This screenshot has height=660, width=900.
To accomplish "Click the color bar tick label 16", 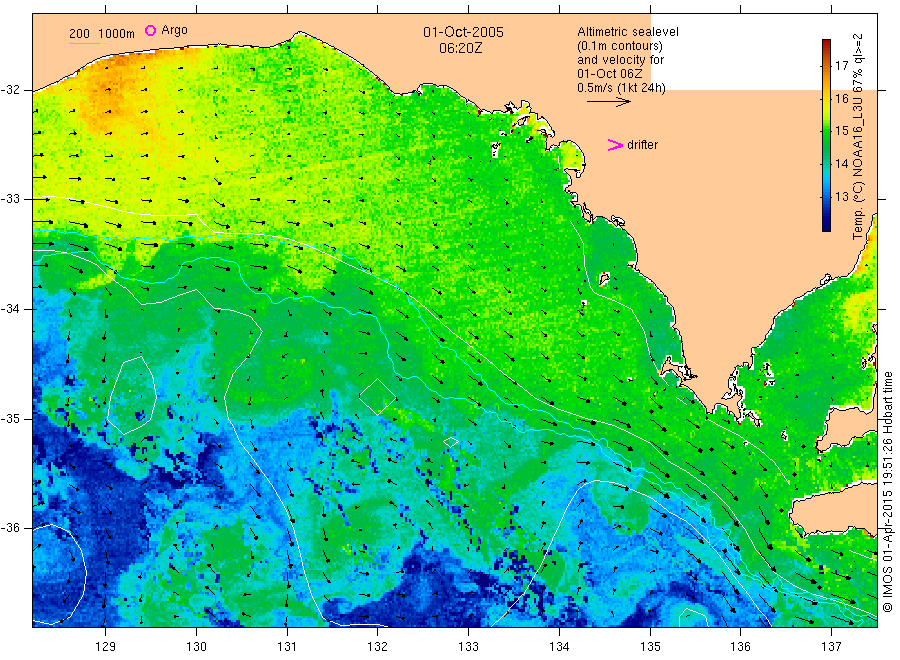I will [x=841, y=98].
